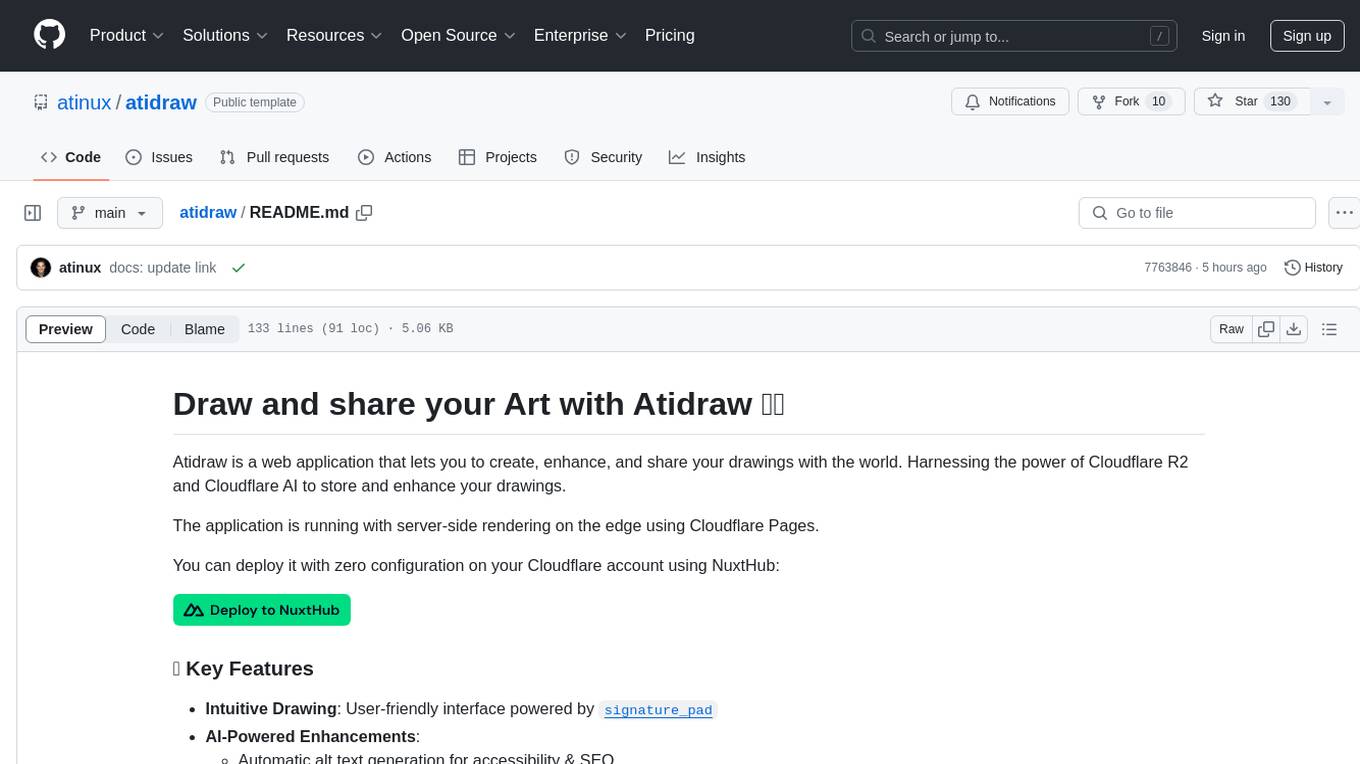Image resolution: width=1360 pixels, height=764 pixels.
Task: Go to Pricing page
Action: (670, 35)
